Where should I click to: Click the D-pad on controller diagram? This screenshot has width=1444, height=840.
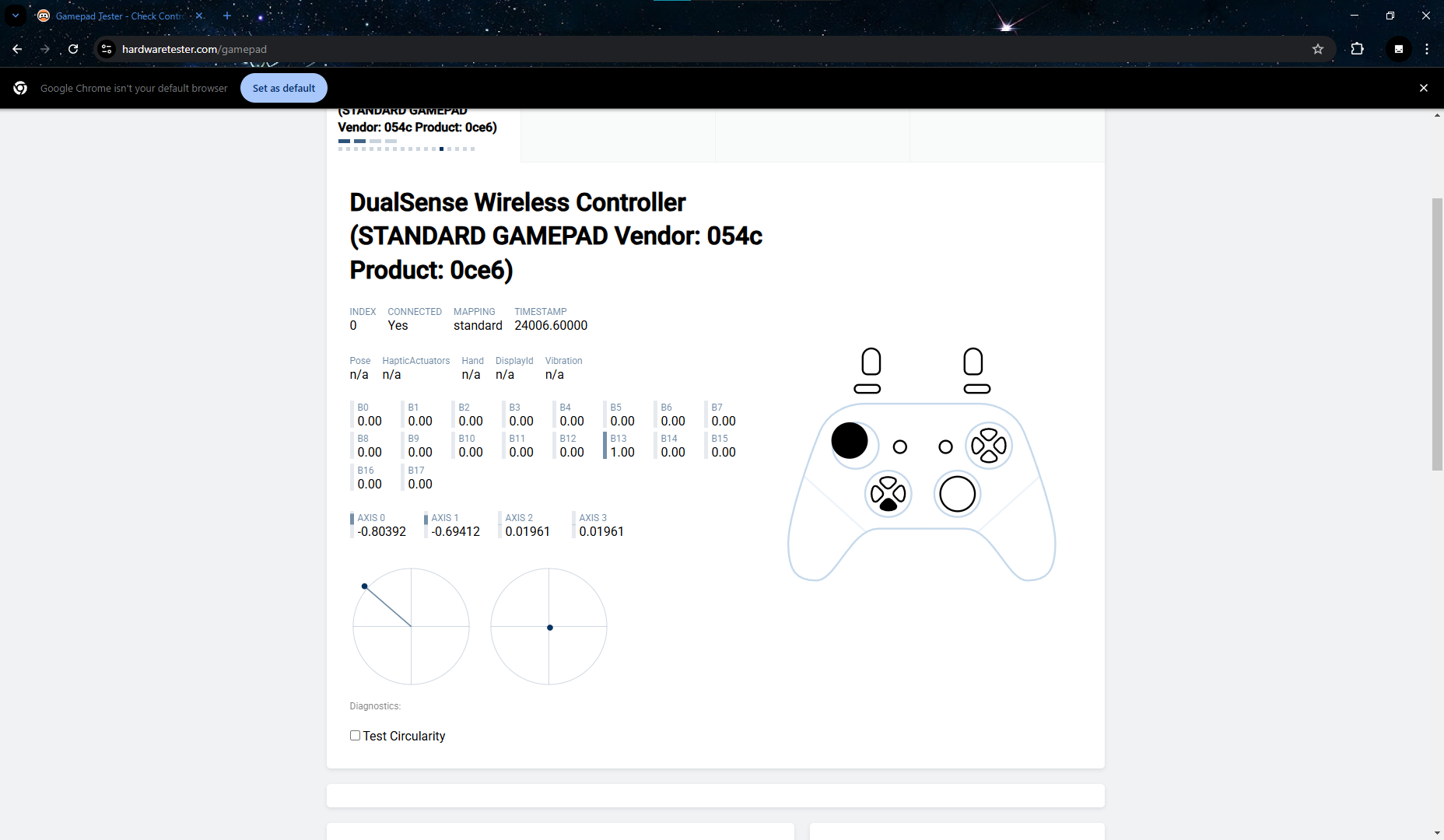coord(888,494)
